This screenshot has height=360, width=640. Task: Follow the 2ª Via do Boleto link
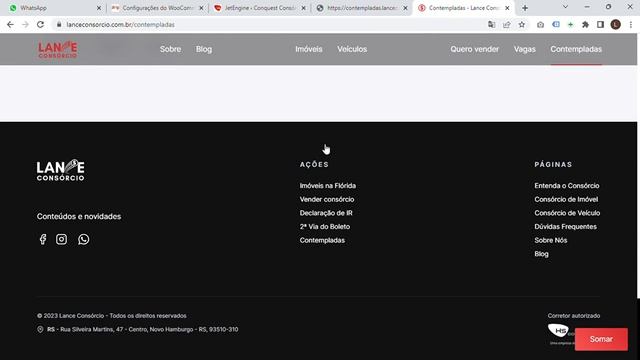(x=325, y=227)
